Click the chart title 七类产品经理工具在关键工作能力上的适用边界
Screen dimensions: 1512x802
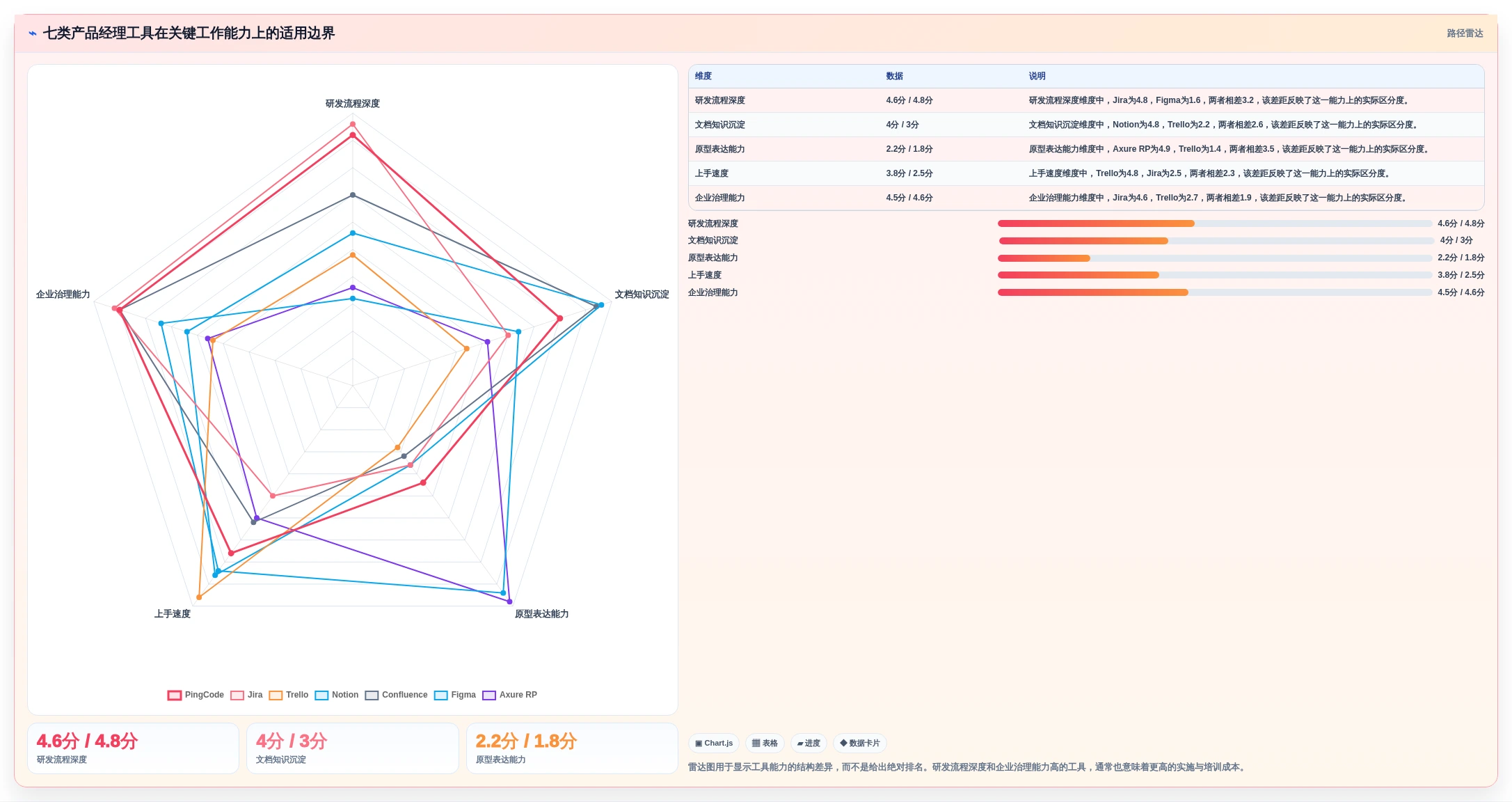click(x=189, y=33)
